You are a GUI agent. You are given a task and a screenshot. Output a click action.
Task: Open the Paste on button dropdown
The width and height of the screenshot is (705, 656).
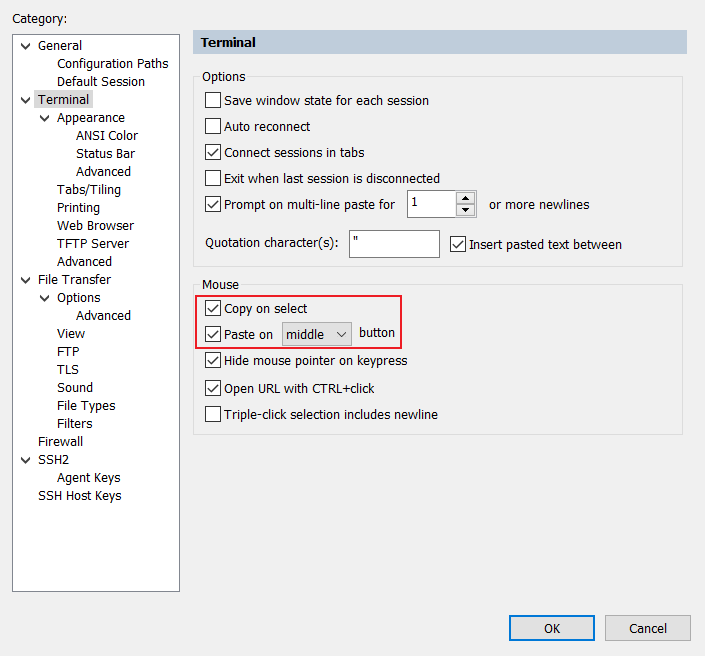pyautogui.click(x=317, y=334)
